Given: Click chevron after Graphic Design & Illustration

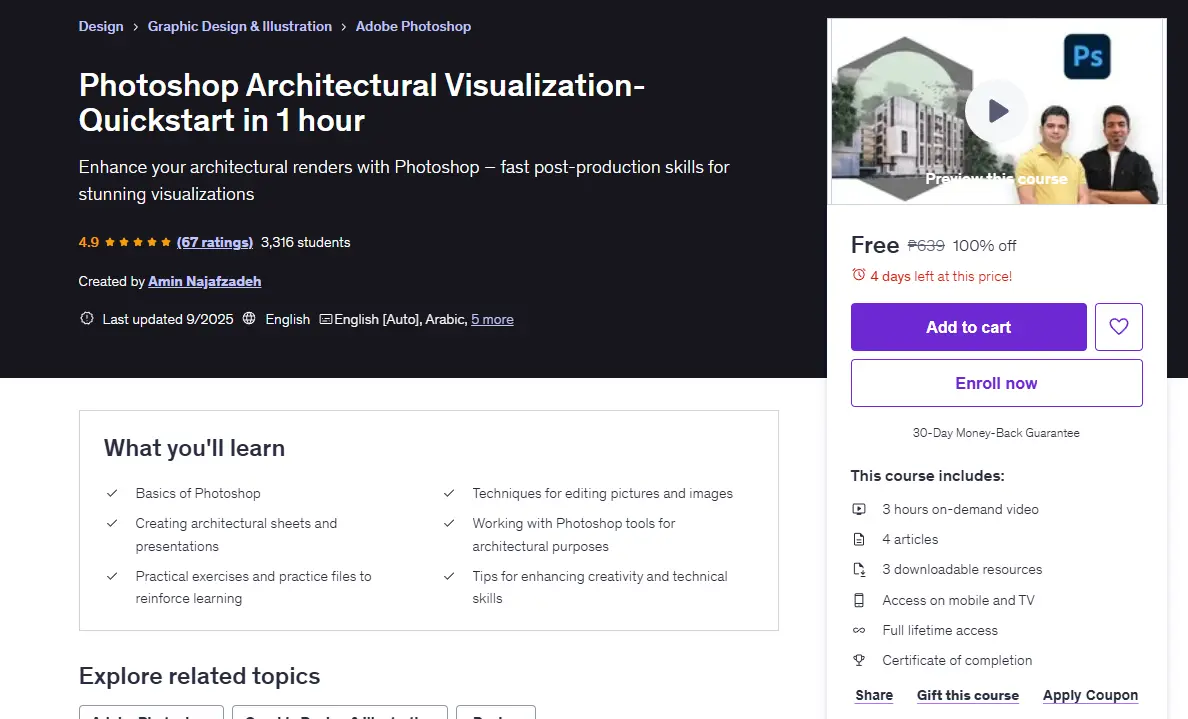Looking at the screenshot, I should (344, 27).
